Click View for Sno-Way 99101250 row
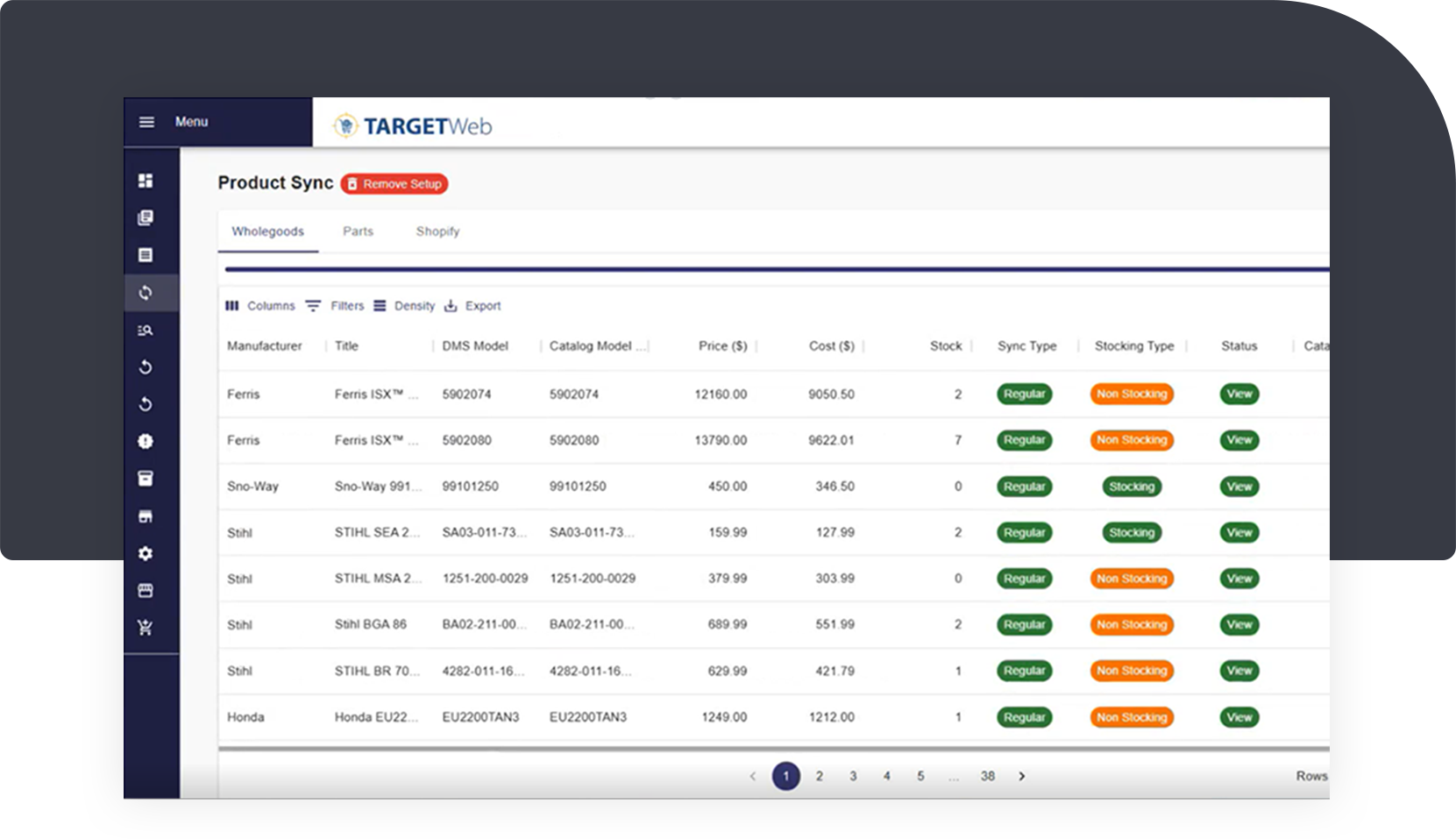1456x839 pixels. (1239, 487)
